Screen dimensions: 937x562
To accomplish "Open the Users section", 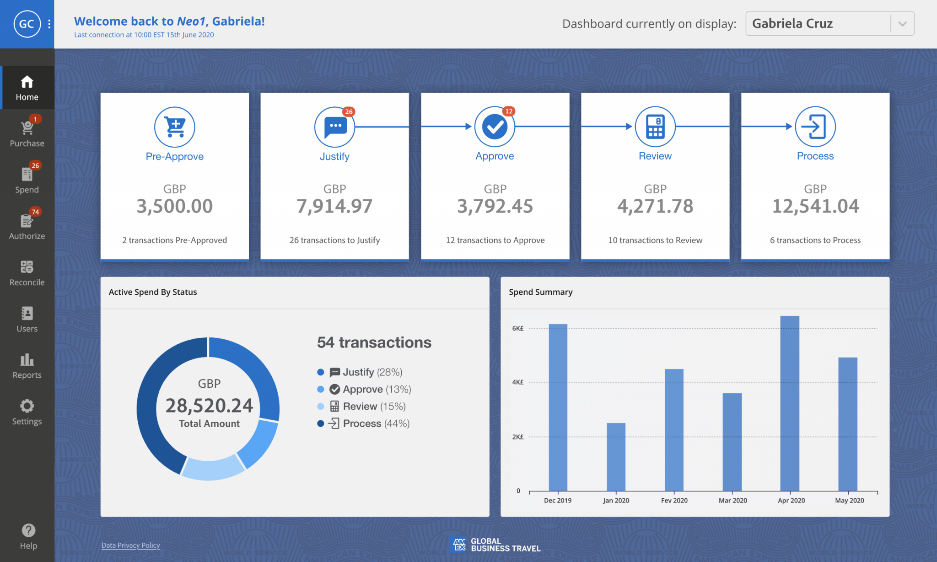I will (27, 319).
